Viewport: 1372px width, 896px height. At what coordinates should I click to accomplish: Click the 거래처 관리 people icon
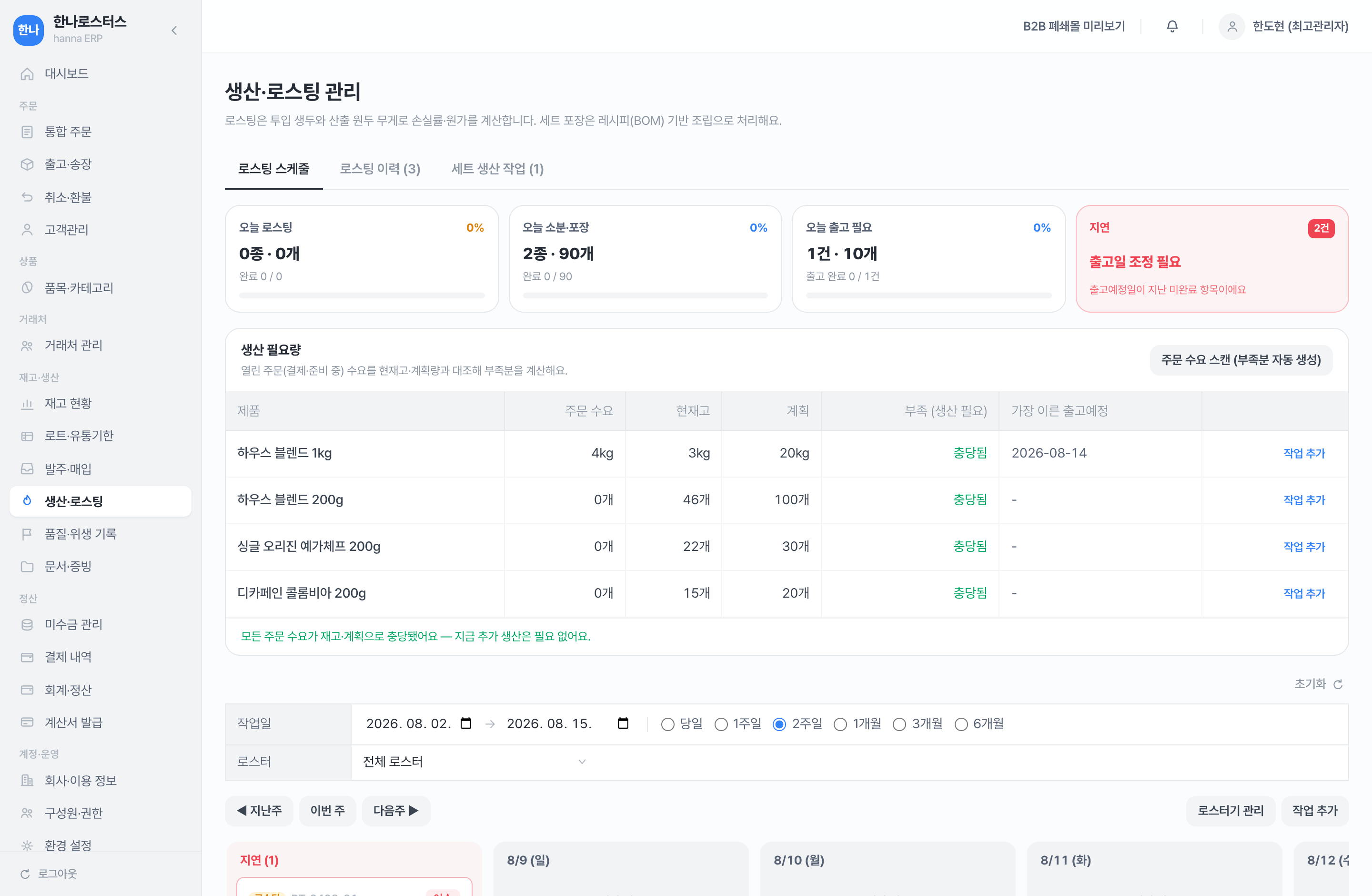coord(27,346)
